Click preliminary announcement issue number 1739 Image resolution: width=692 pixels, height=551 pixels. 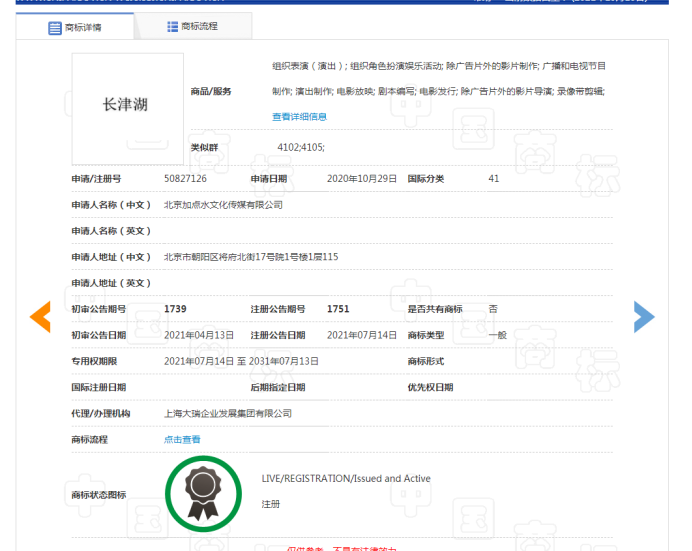176,309
